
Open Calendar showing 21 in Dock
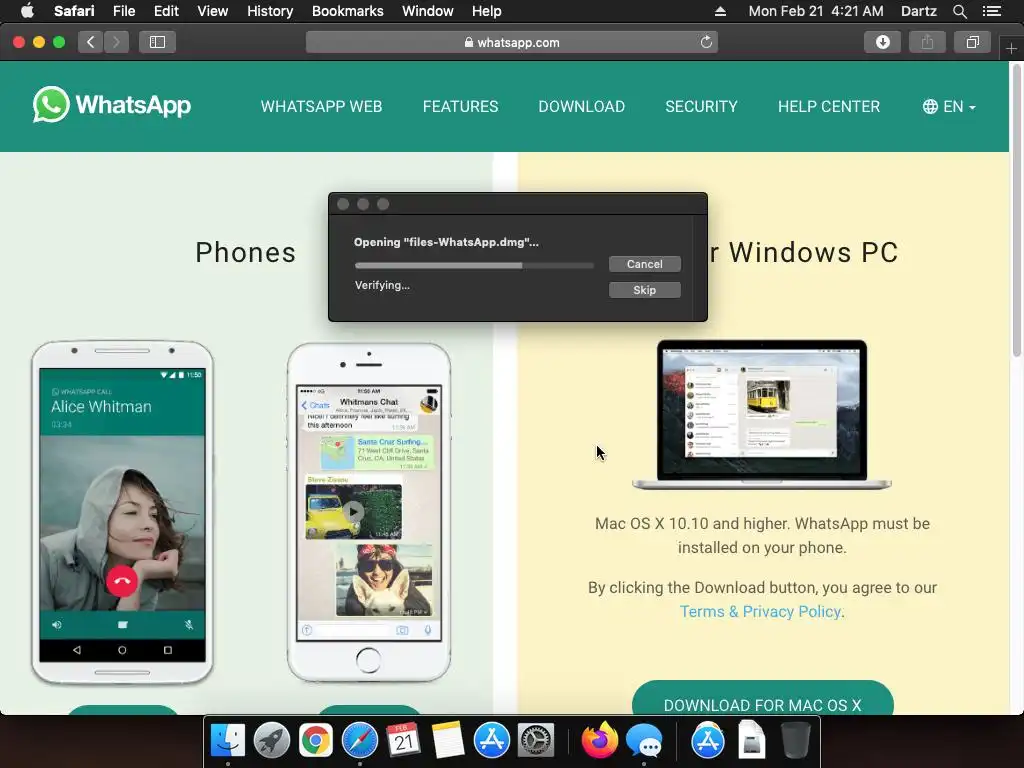click(404, 741)
